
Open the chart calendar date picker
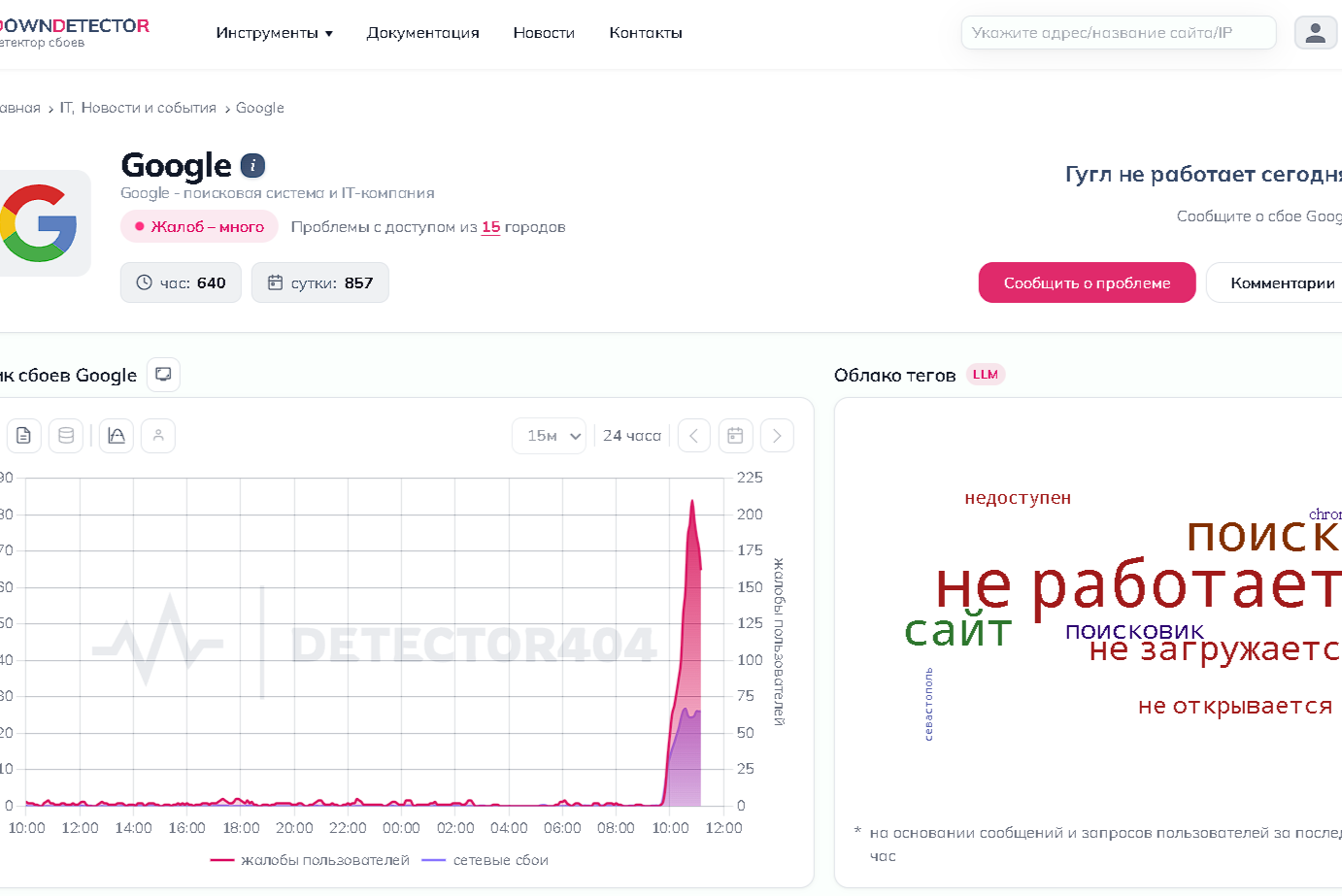pyautogui.click(x=735, y=436)
